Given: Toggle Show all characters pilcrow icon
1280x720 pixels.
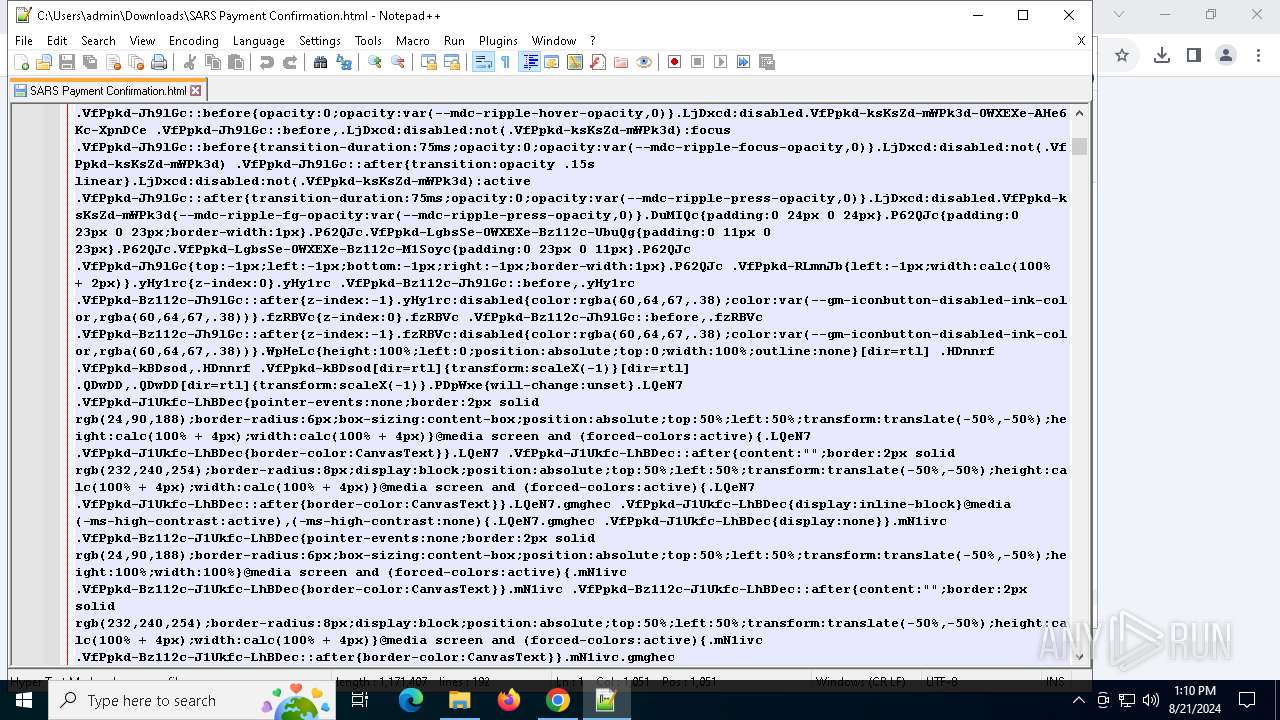Looking at the screenshot, I should (x=506, y=62).
